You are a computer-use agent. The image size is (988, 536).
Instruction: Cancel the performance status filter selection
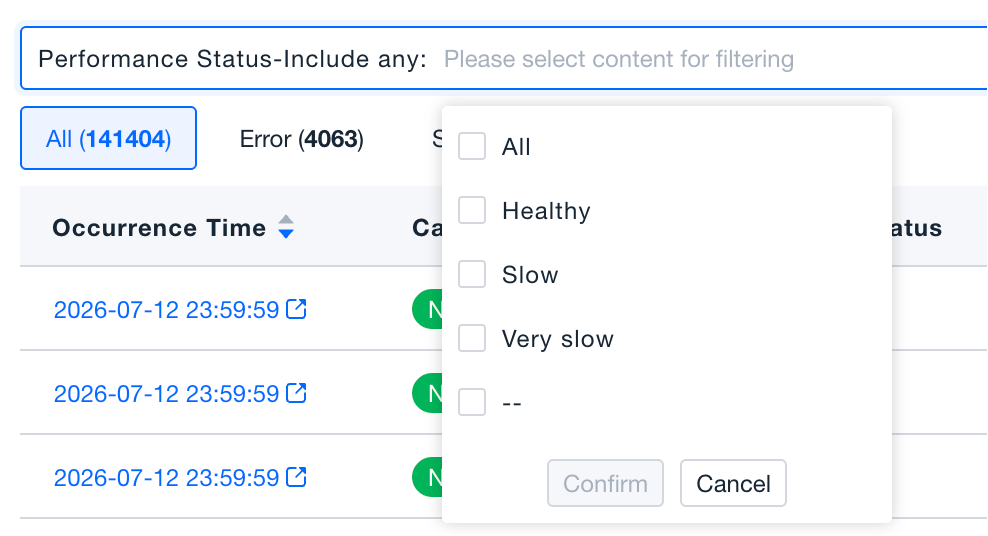click(733, 483)
